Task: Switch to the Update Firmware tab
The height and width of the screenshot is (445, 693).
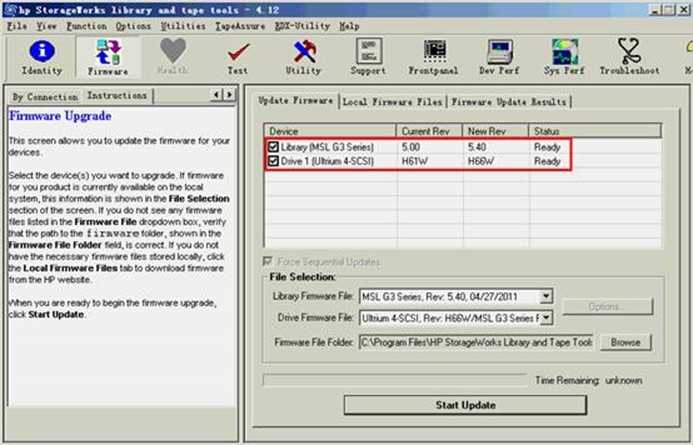Action: tap(296, 101)
